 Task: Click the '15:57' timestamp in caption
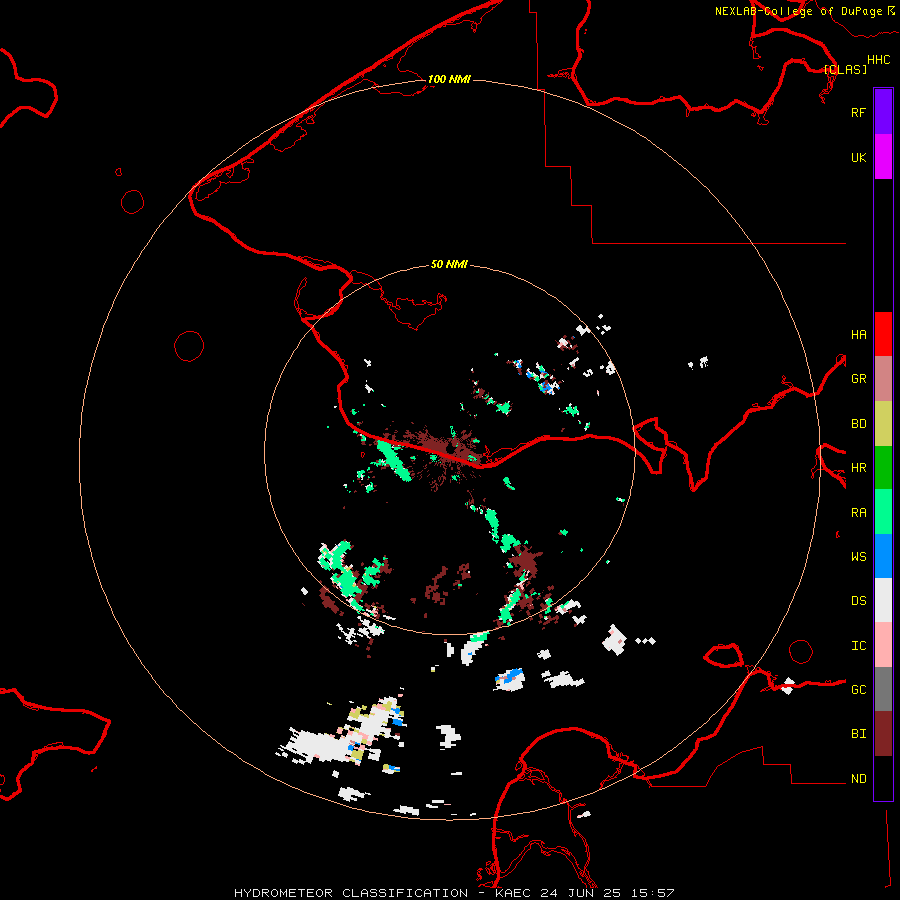pos(653,893)
